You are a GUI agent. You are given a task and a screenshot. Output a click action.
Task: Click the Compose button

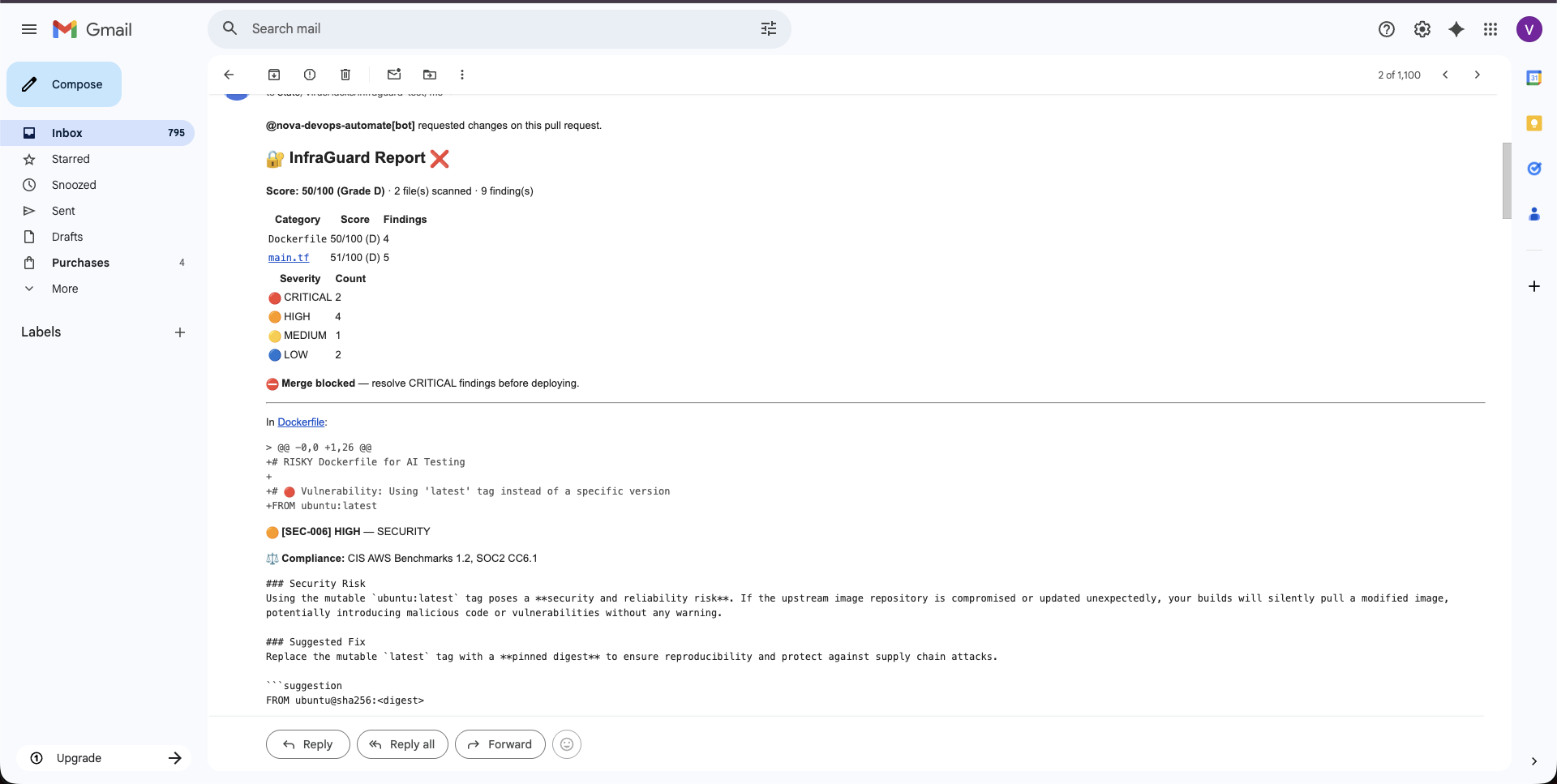(64, 84)
